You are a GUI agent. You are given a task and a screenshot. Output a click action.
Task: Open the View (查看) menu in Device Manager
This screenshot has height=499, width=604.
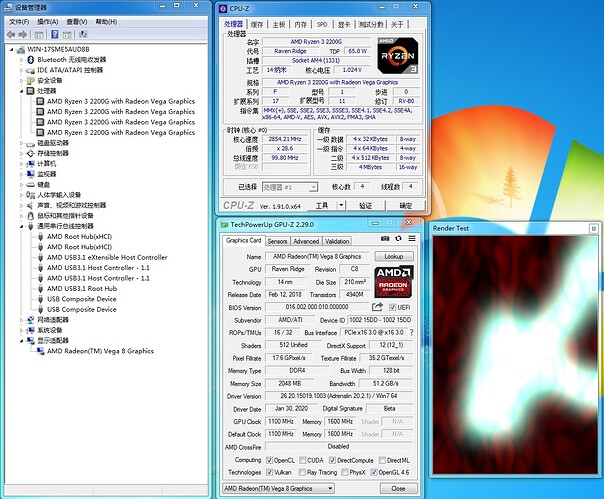(x=77, y=22)
